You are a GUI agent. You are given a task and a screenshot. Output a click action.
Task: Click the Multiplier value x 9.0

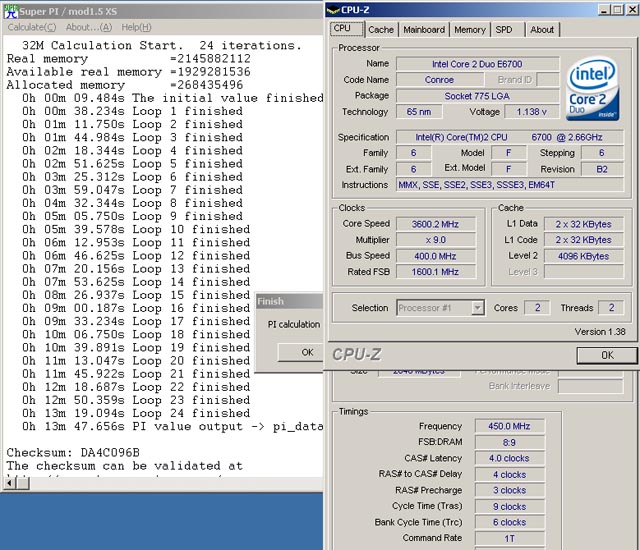[436, 240]
